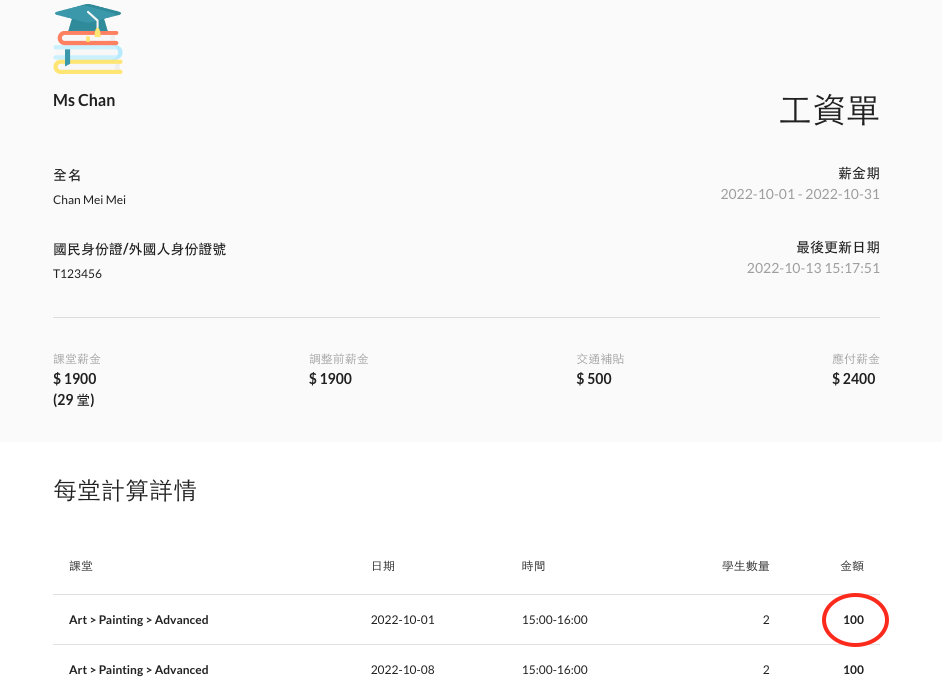Viewport: 942px width, 692px height.
Task: Click the $1900 amount under 課堂薪金
Action: pos(75,379)
